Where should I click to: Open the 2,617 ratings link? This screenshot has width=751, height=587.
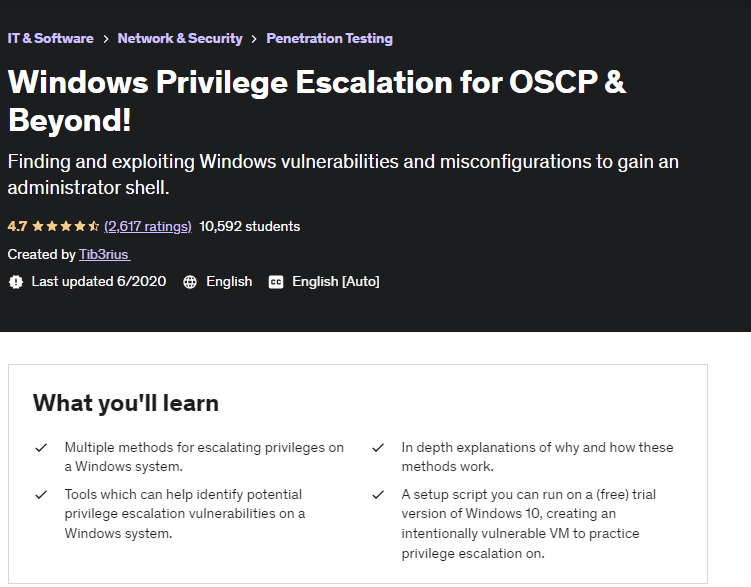(148, 226)
